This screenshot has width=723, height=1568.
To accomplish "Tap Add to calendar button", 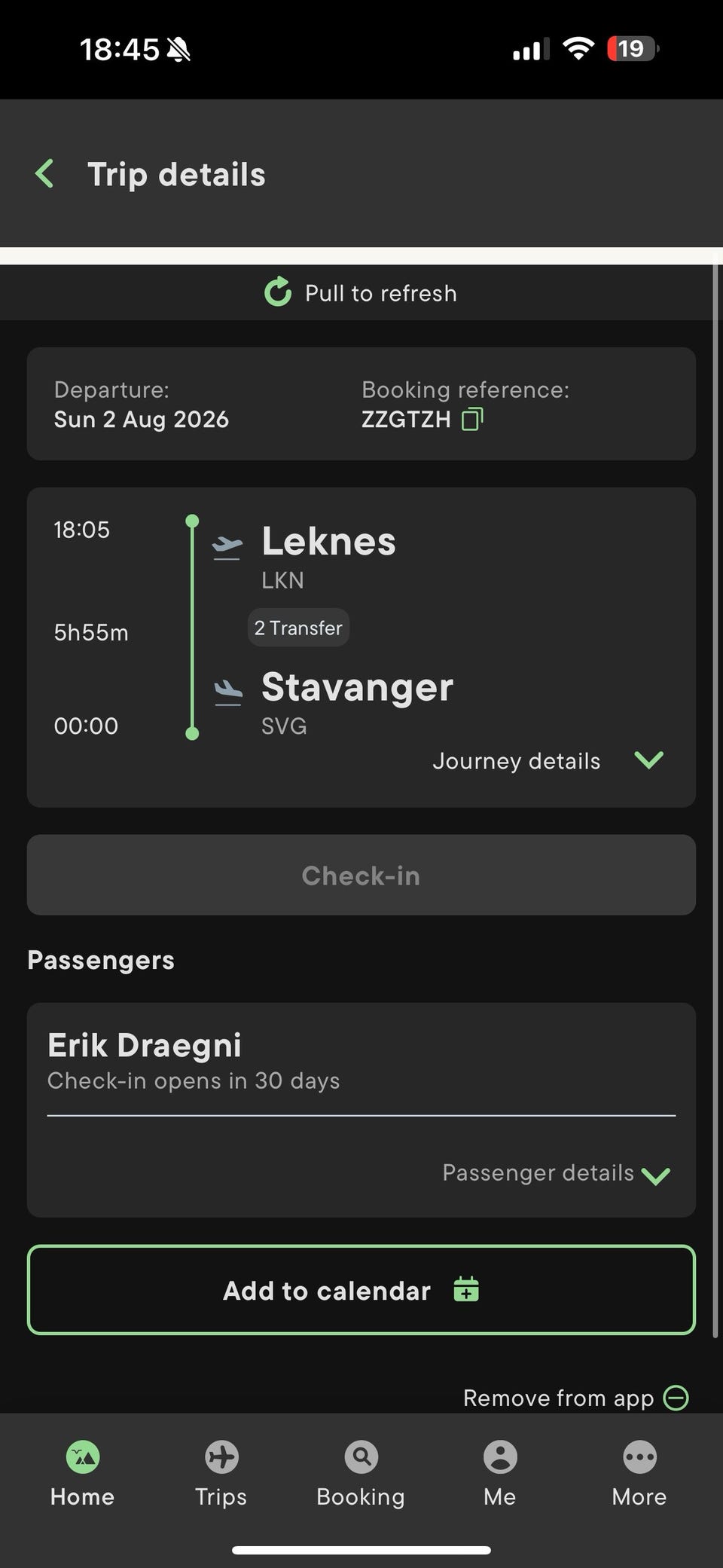I will (x=361, y=1290).
